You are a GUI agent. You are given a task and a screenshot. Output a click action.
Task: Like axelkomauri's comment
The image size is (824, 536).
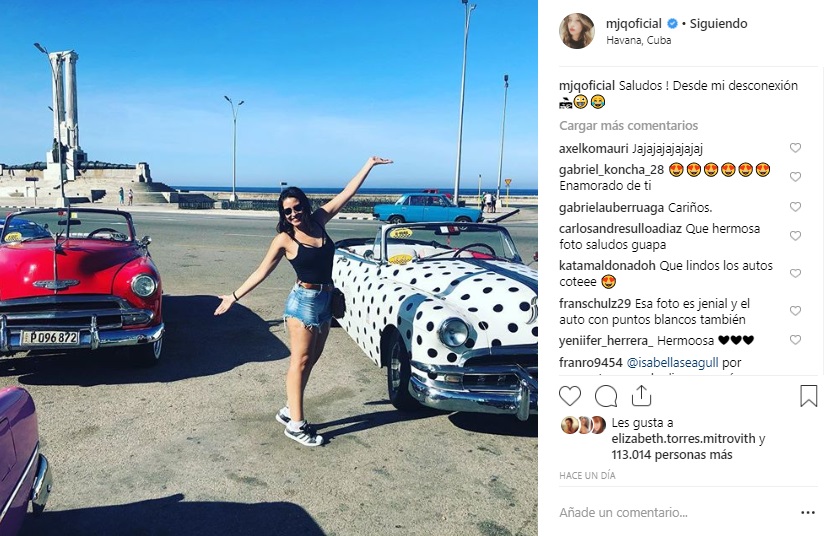(x=795, y=148)
